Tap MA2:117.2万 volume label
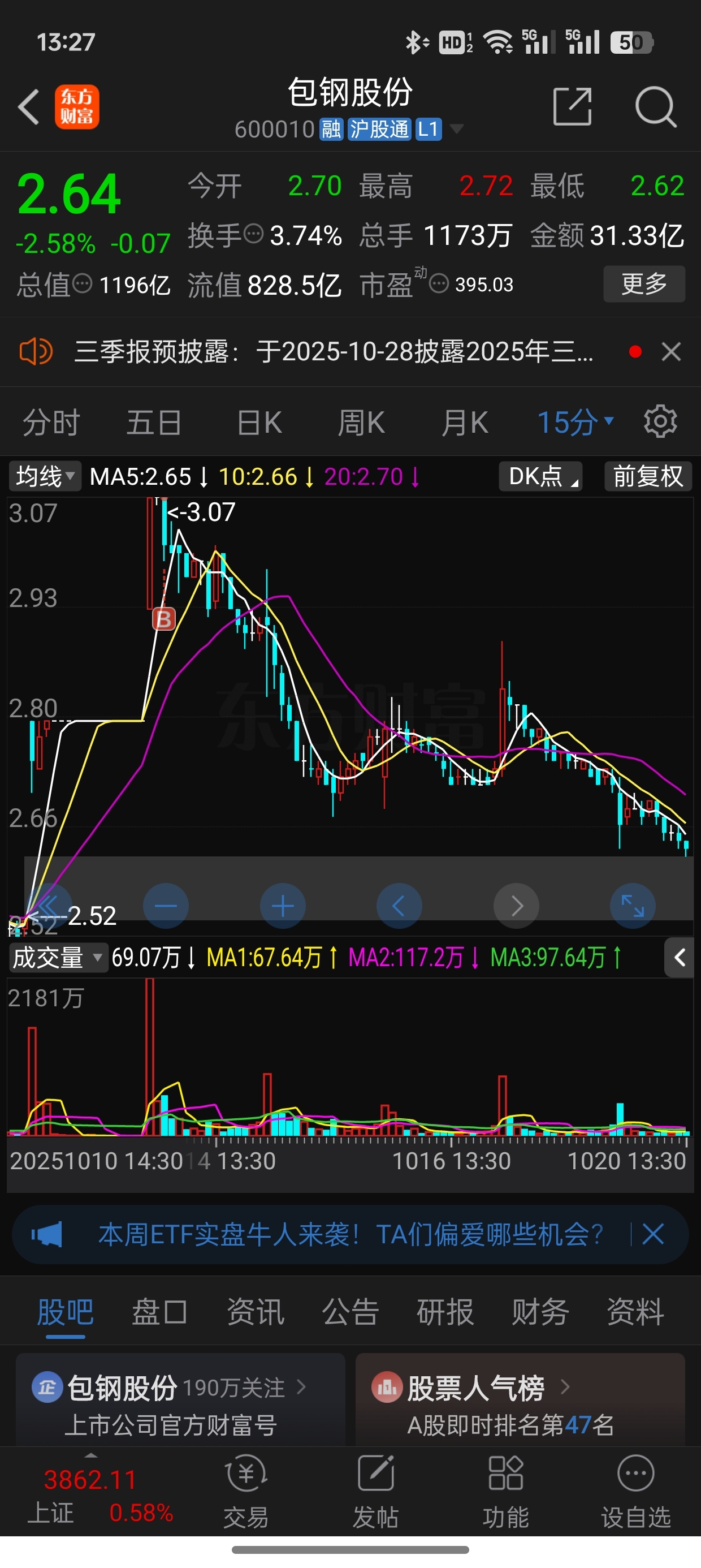701x1568 pixels. [413, 958]
